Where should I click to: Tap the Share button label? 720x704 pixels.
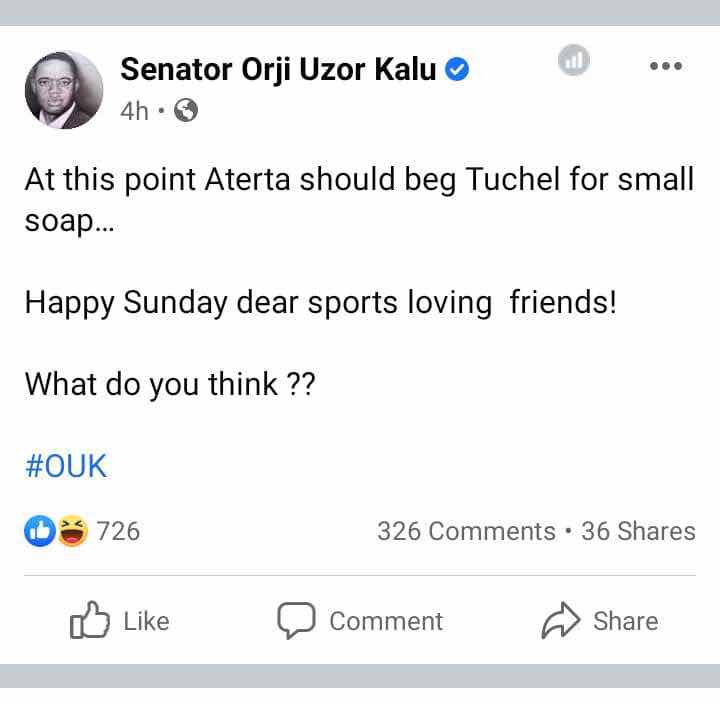[x=625, y=621]
